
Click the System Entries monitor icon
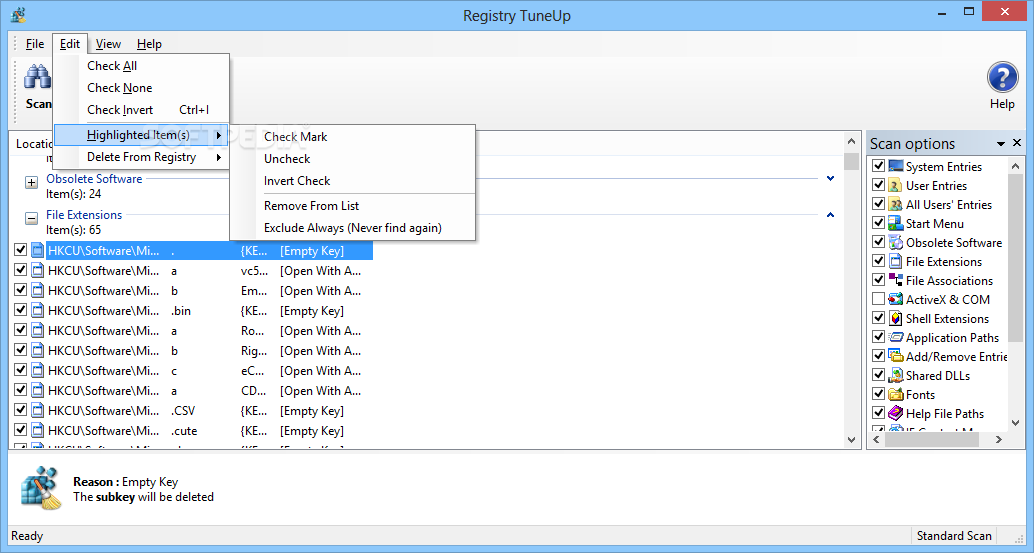pyautogui.click(x=896, y=166)
